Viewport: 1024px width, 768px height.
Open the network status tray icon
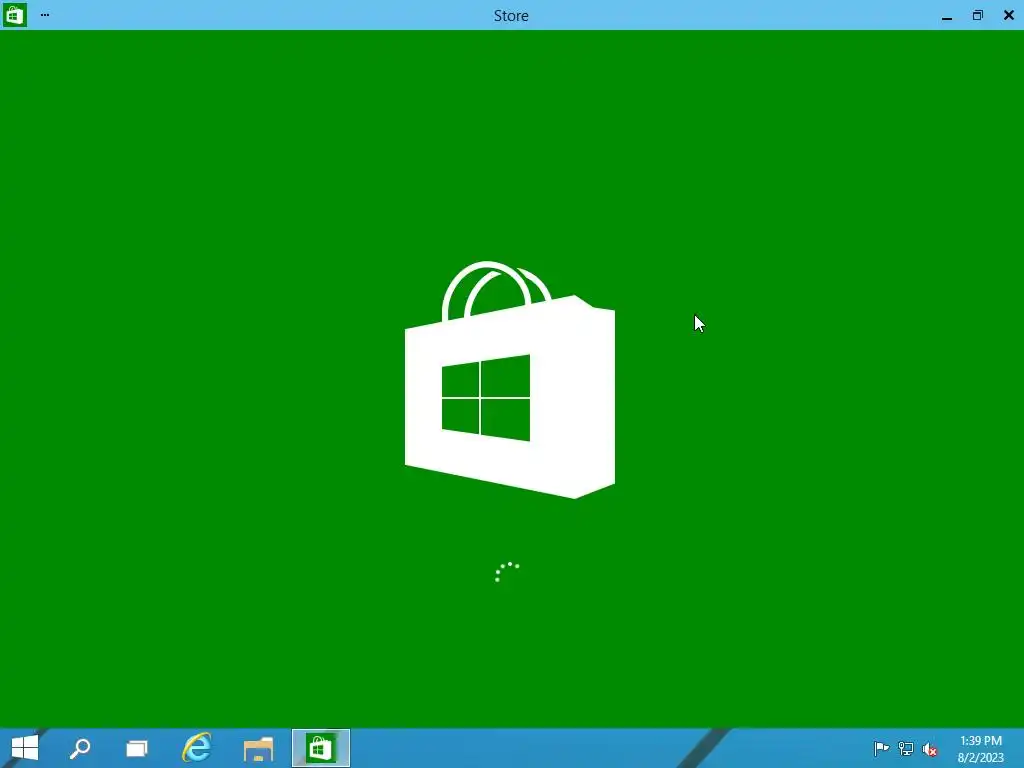[906, 748]
